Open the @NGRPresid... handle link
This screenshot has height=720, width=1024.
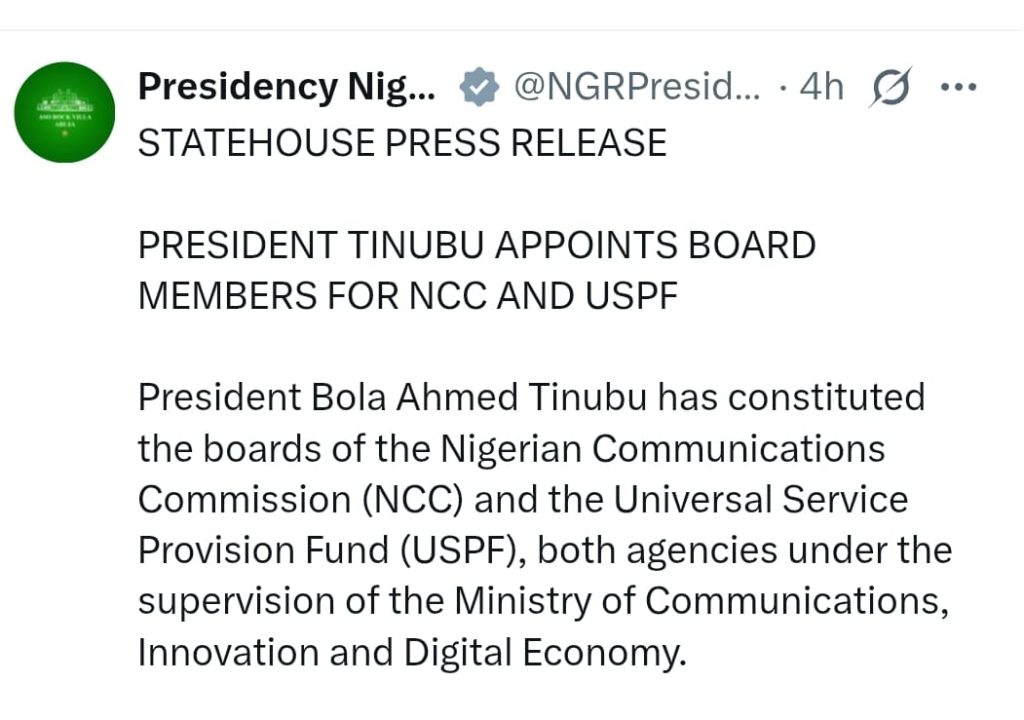(x=637, y=86)
